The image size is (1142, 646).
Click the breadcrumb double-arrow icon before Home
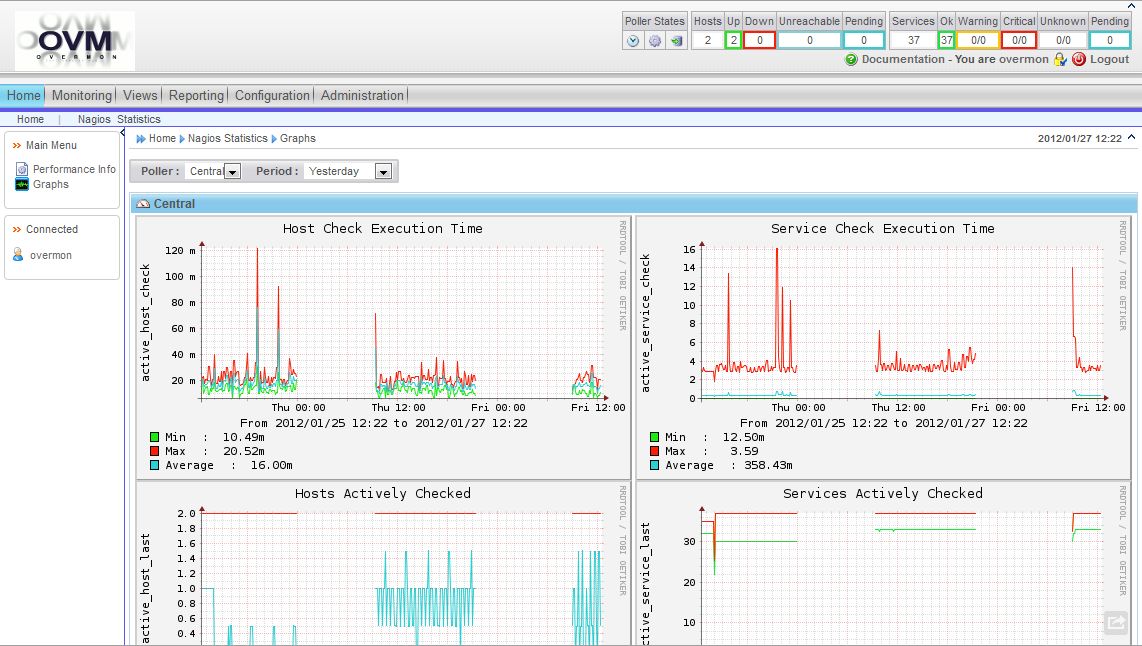141,138
